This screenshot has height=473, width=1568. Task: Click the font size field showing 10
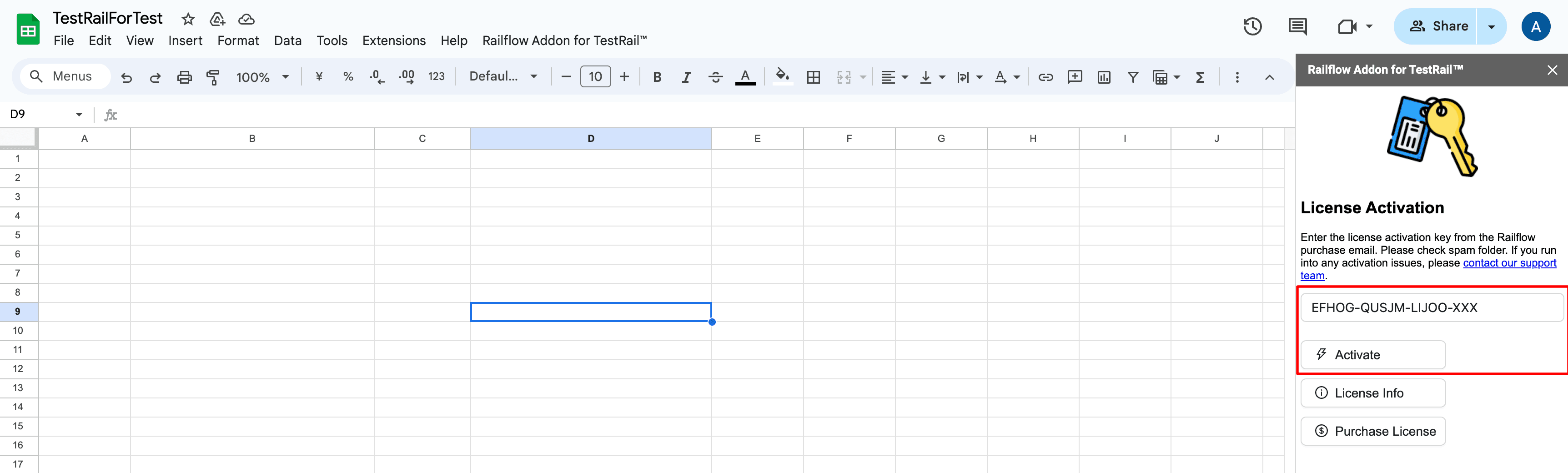point(595,77)
